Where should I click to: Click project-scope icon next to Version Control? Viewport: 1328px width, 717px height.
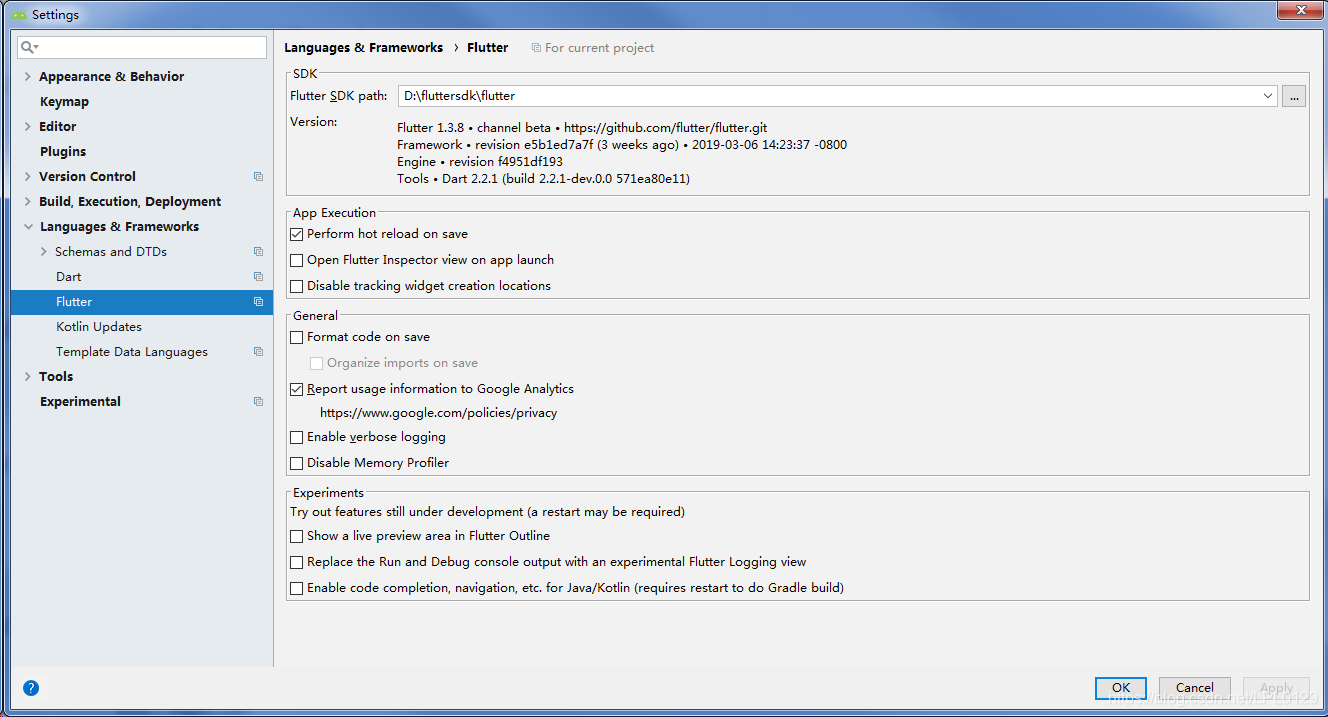pyautogui.click(x=258, y=177)
